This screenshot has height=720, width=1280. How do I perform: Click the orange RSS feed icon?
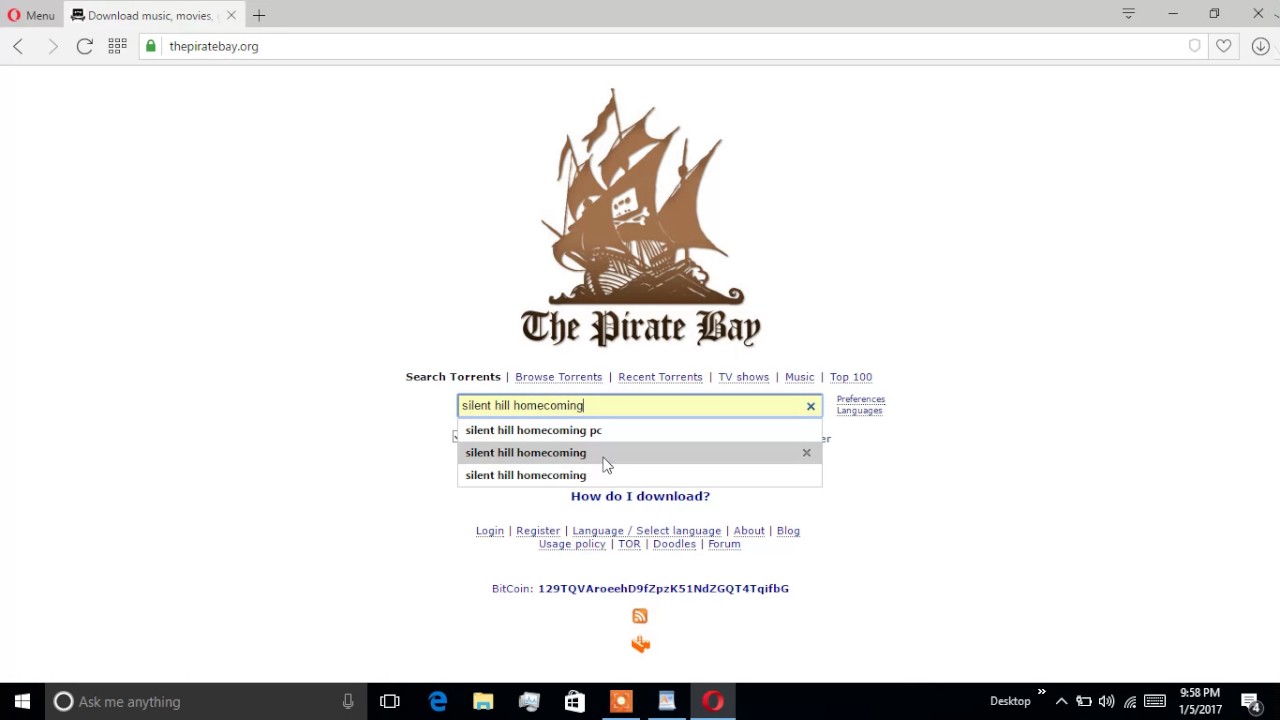click(x=640, y=616)
